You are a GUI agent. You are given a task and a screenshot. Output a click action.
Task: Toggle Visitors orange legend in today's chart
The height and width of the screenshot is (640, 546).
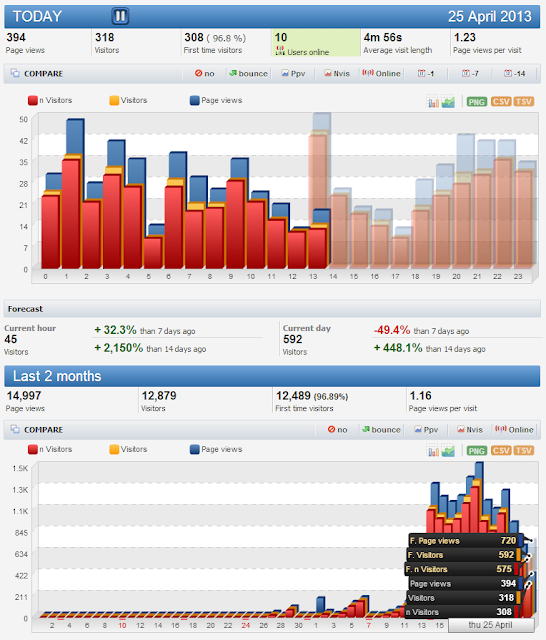click(128, 100)
